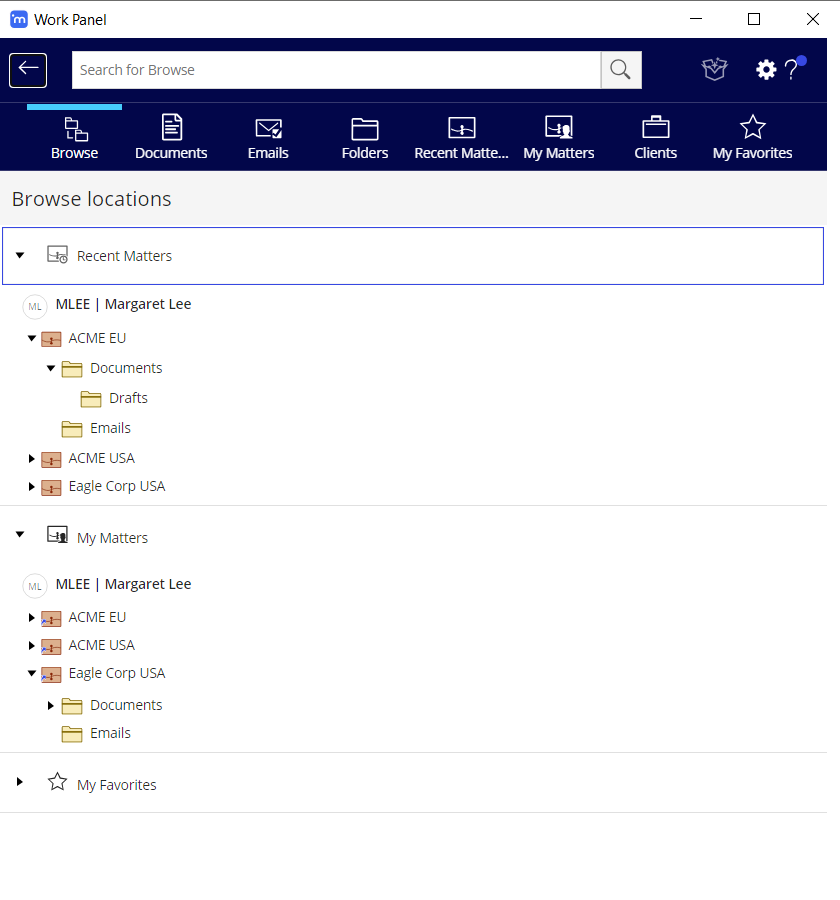Collapse Eagle Corp USA under My Matters
Screen dimensions: 840x900
[32, 674]
